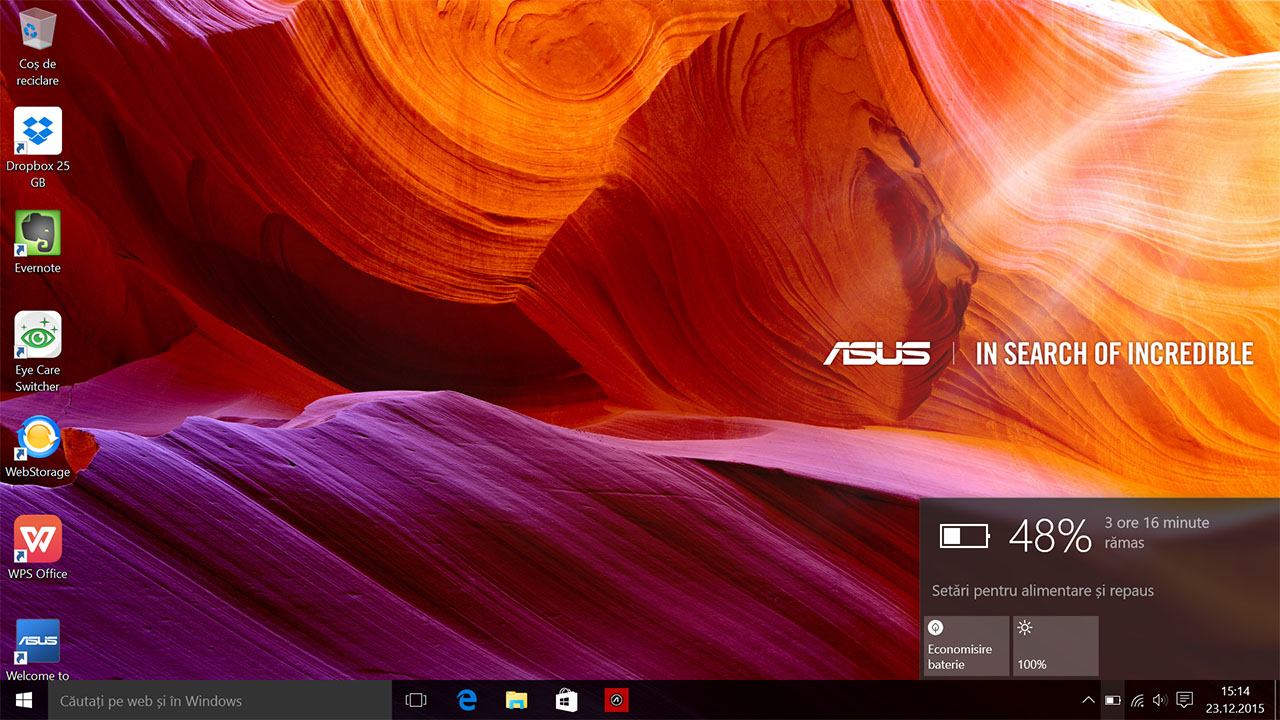Open the red pinned app on taskbar

(616, 700)
